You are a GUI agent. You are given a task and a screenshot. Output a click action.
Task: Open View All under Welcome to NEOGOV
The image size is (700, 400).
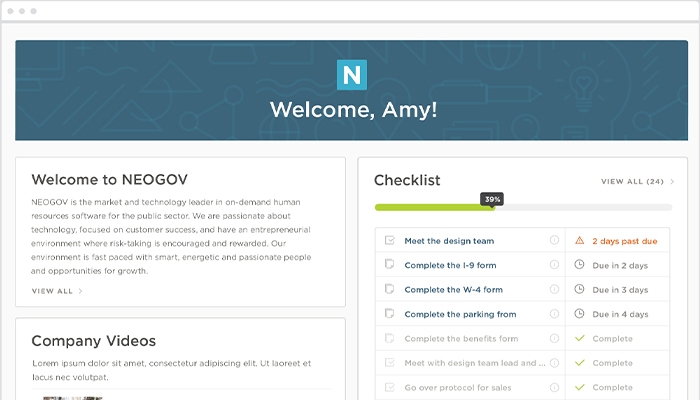coord(52,291)
